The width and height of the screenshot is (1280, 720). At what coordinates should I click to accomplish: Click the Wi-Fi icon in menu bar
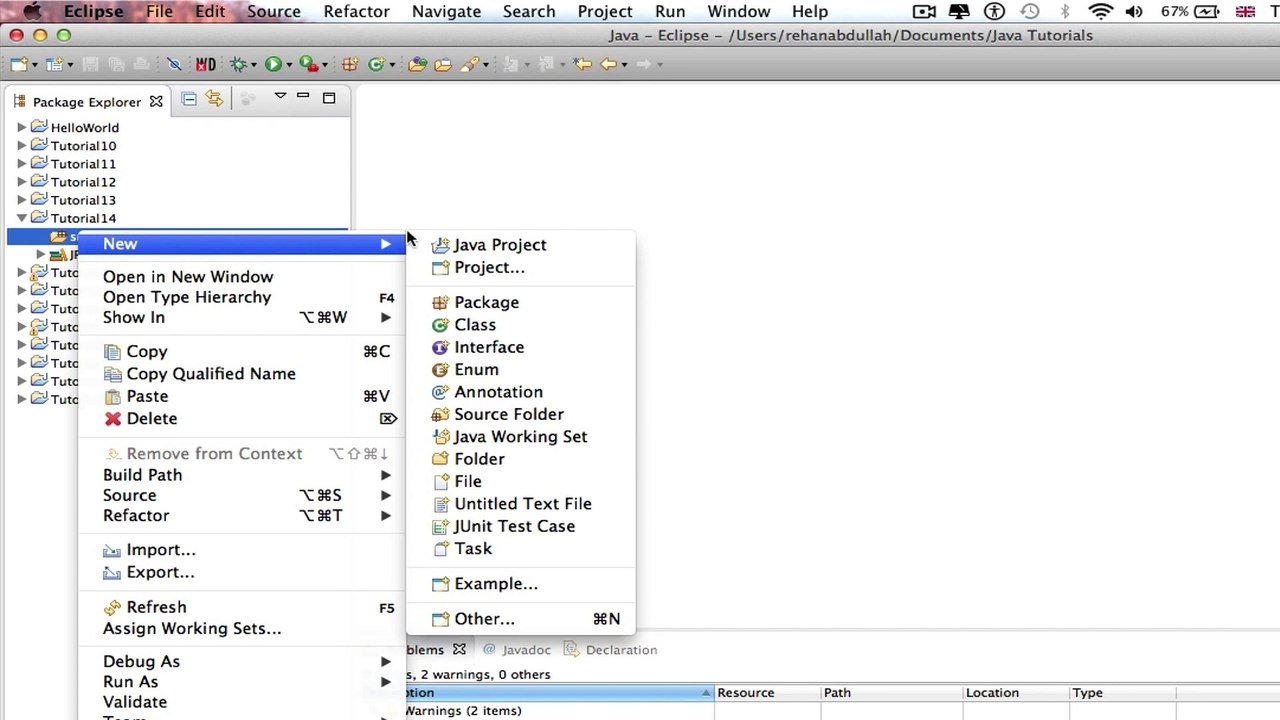[x=1100, y=12]
